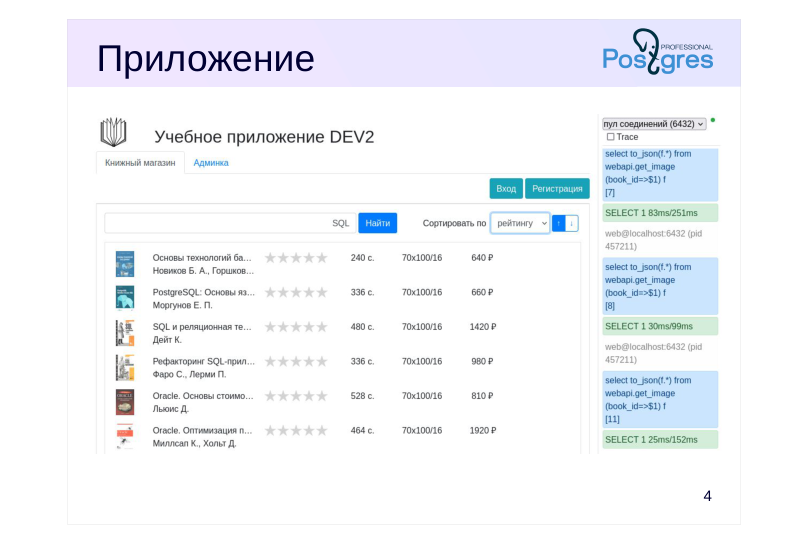Click the Postgres Professional elephant logo
The image size is (809, 541).
[x=658, y=52]
